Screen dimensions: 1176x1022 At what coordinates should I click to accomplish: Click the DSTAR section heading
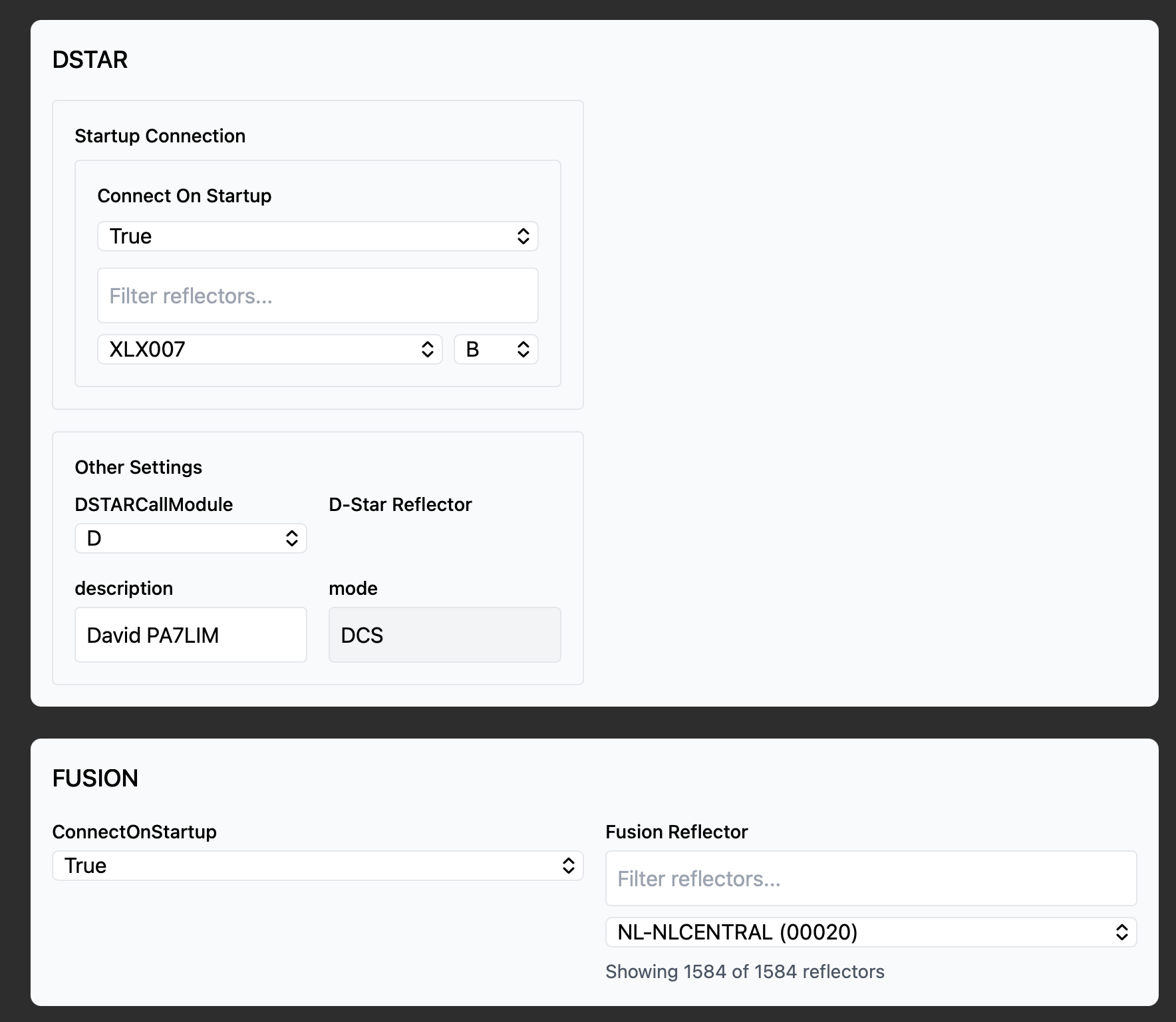[90, 60]
